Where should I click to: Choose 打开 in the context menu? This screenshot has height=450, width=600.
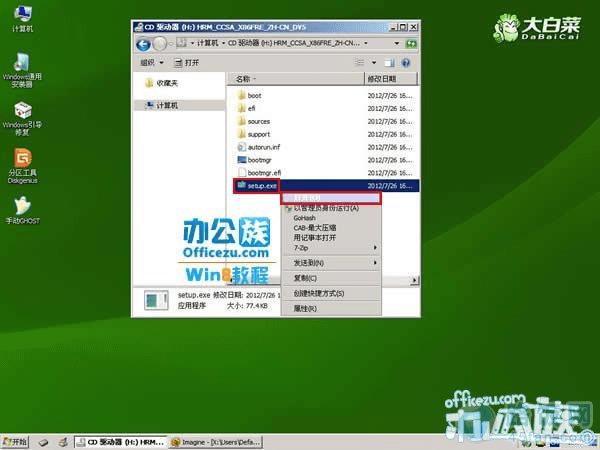click(x=331, y=198)
